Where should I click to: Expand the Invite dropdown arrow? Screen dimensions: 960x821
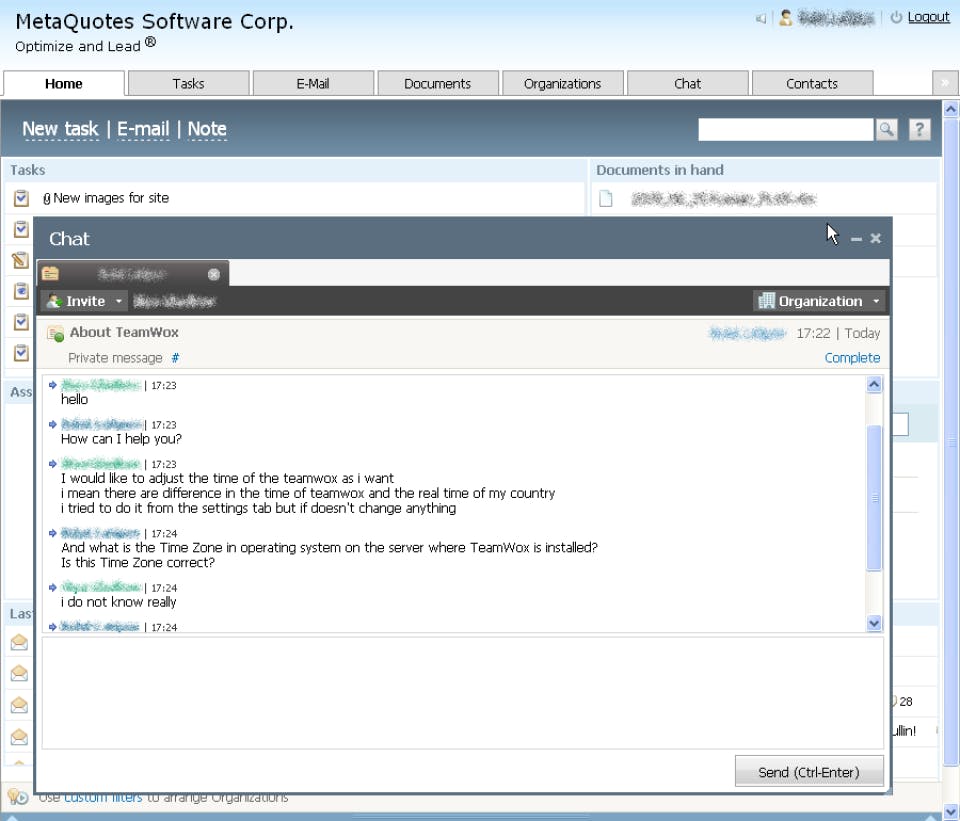(x=119, y=301)
